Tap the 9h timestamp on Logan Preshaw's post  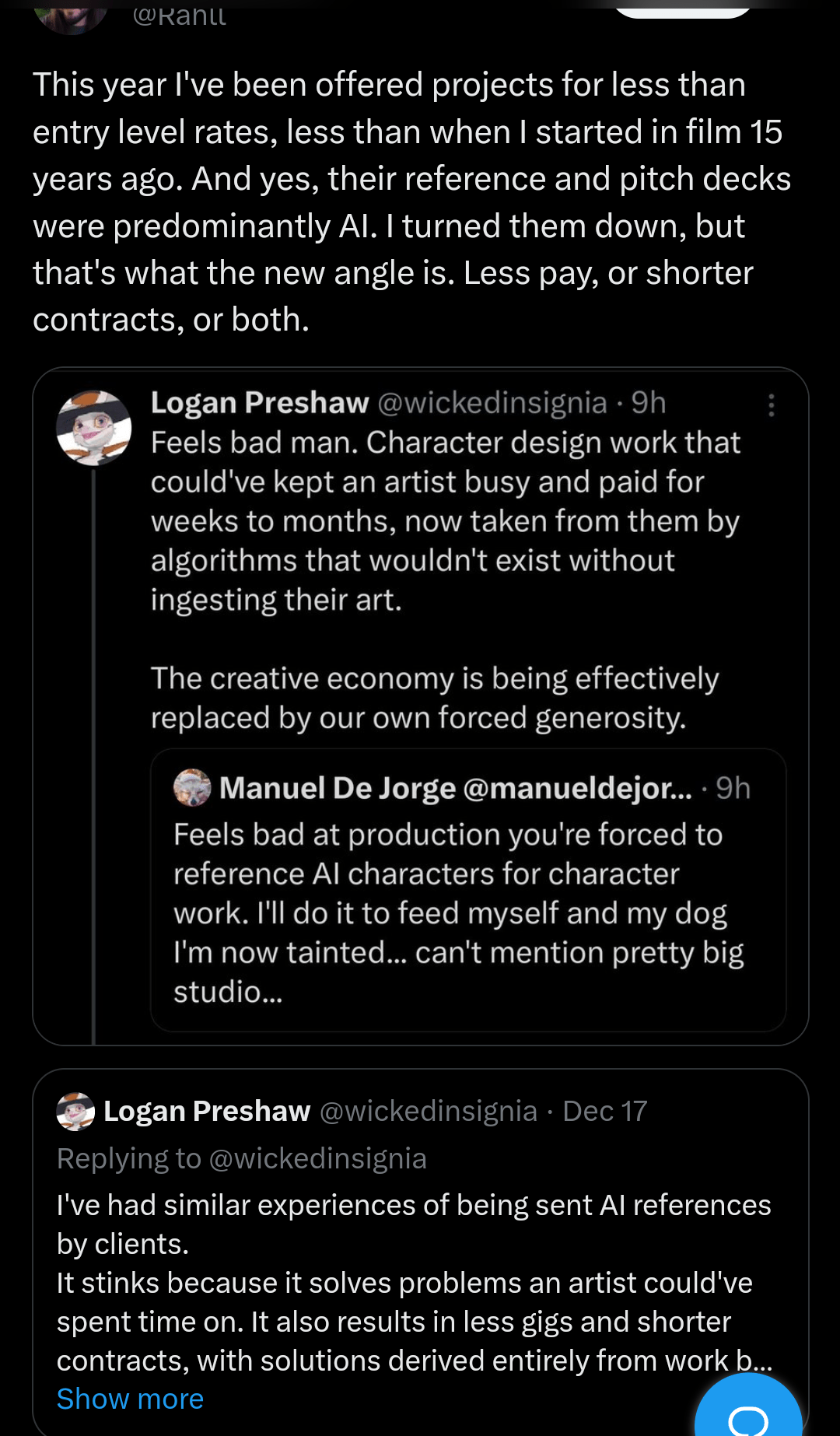click(649, 403)
